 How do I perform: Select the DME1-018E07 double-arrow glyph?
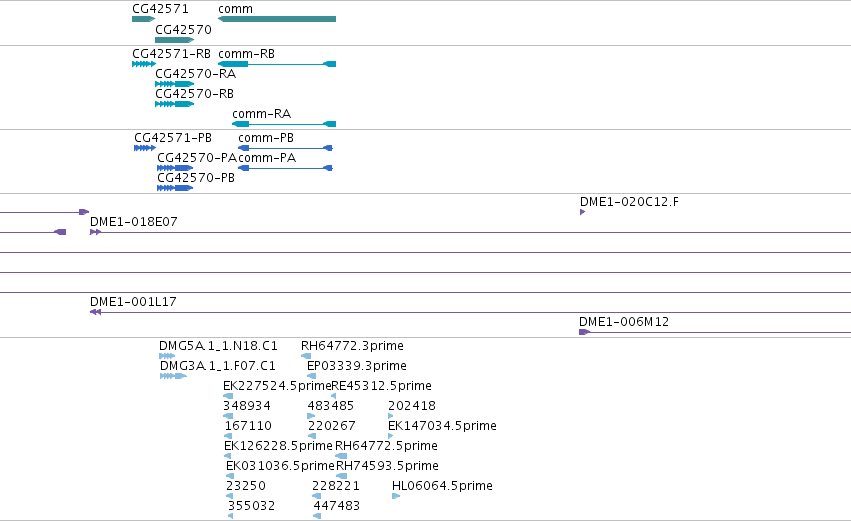96,232
